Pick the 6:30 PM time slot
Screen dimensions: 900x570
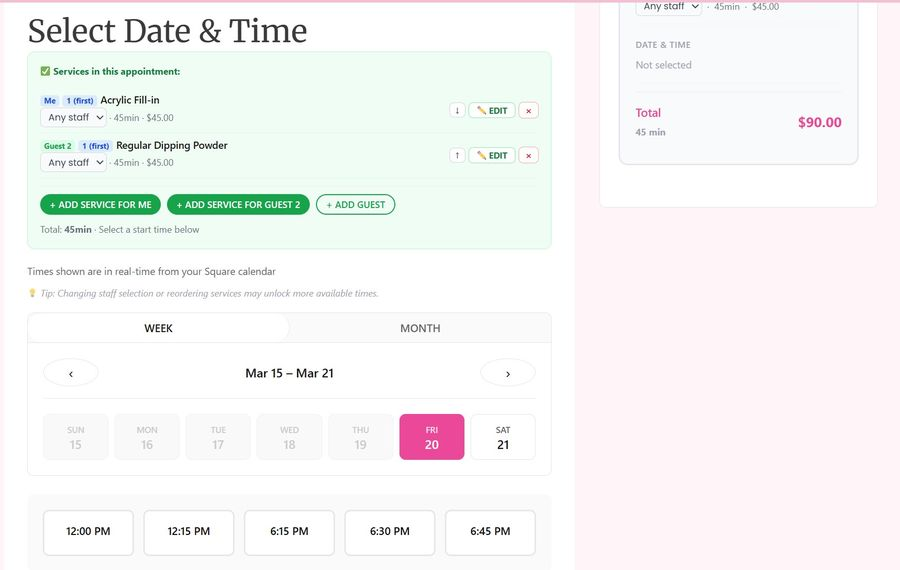point(390,532)
